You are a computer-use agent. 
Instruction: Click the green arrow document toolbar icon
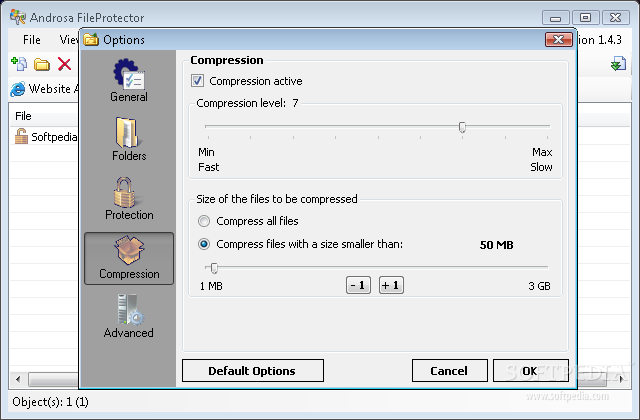[618, 64]
